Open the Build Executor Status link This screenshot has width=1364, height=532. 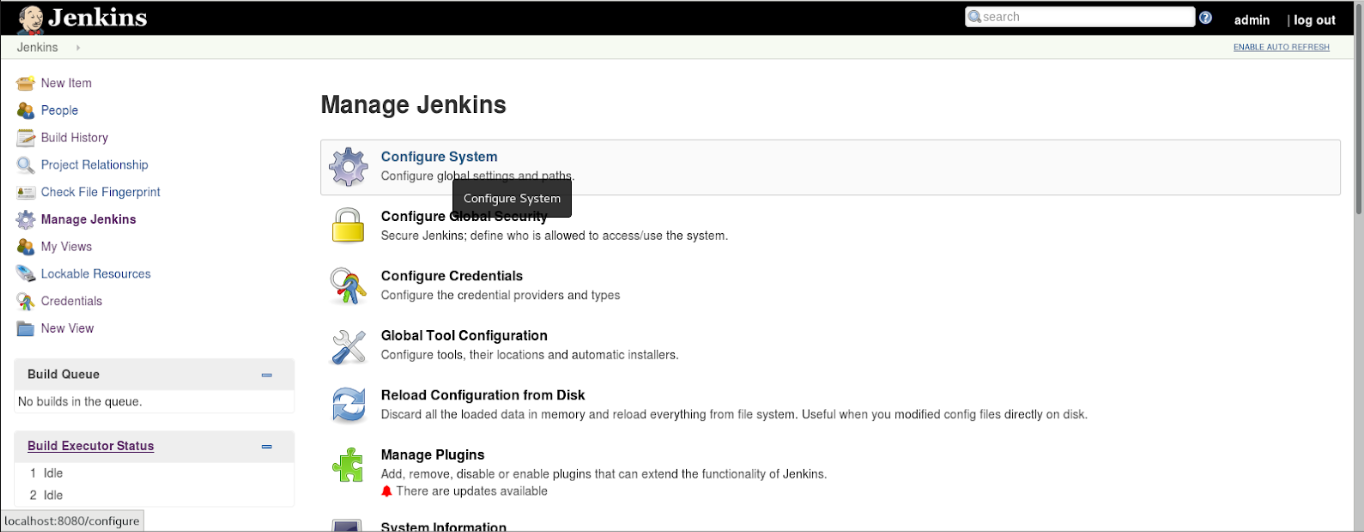tap(91, 446)
